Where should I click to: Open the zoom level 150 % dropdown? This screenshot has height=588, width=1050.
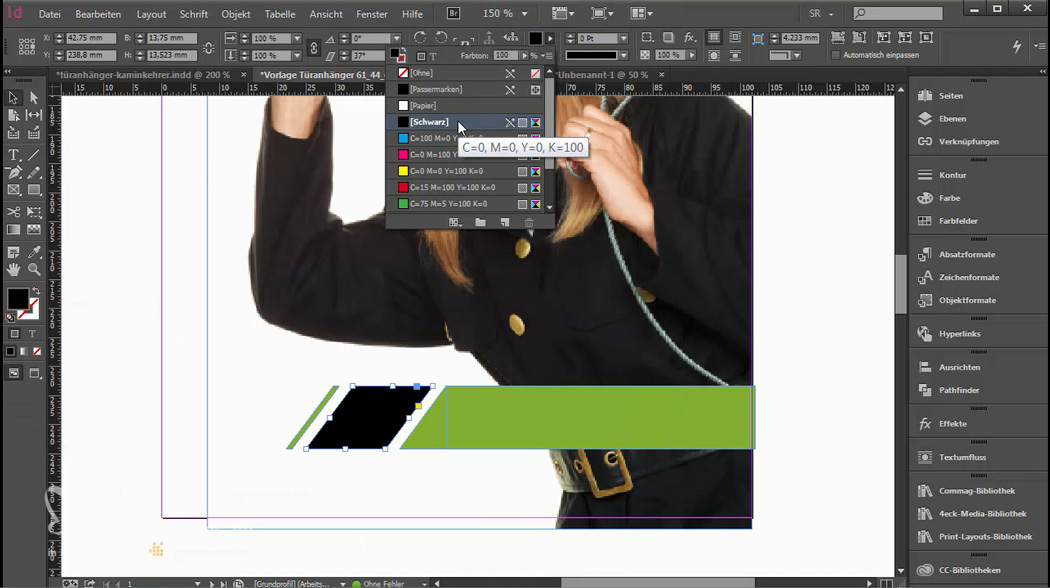pos(524,13)
